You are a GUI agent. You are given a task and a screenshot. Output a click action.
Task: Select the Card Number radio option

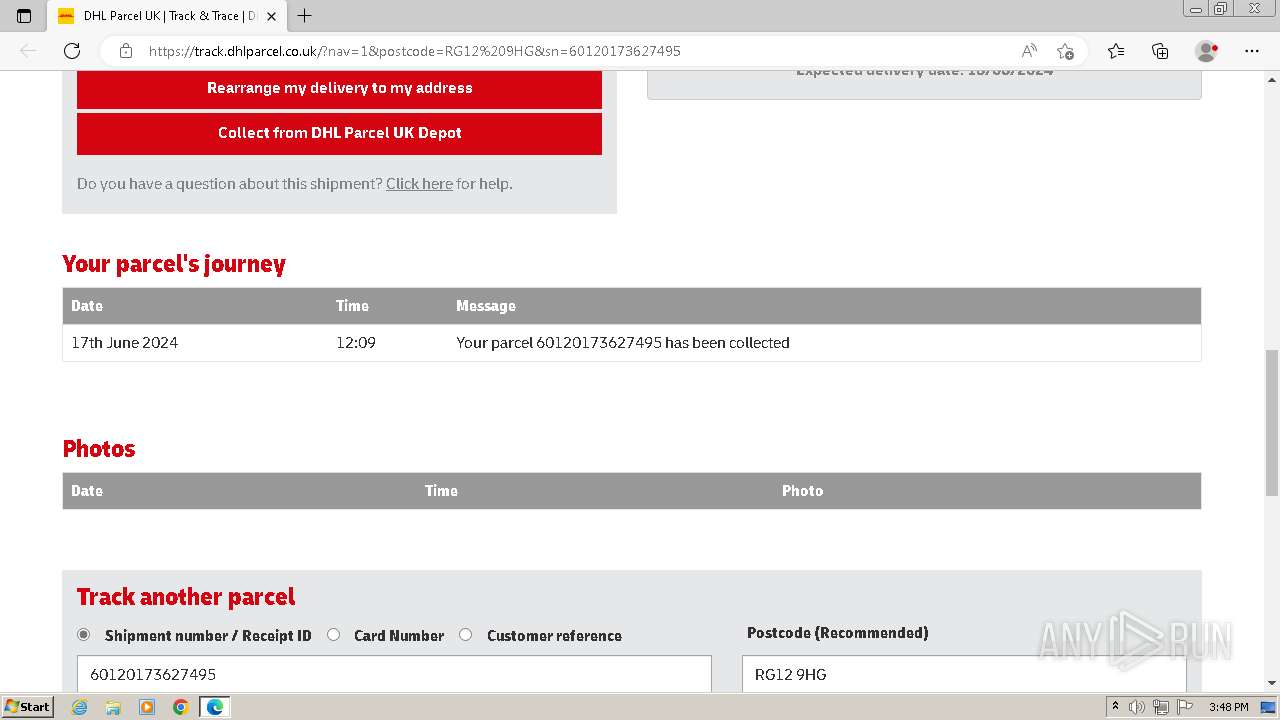(x=334, y=635)
